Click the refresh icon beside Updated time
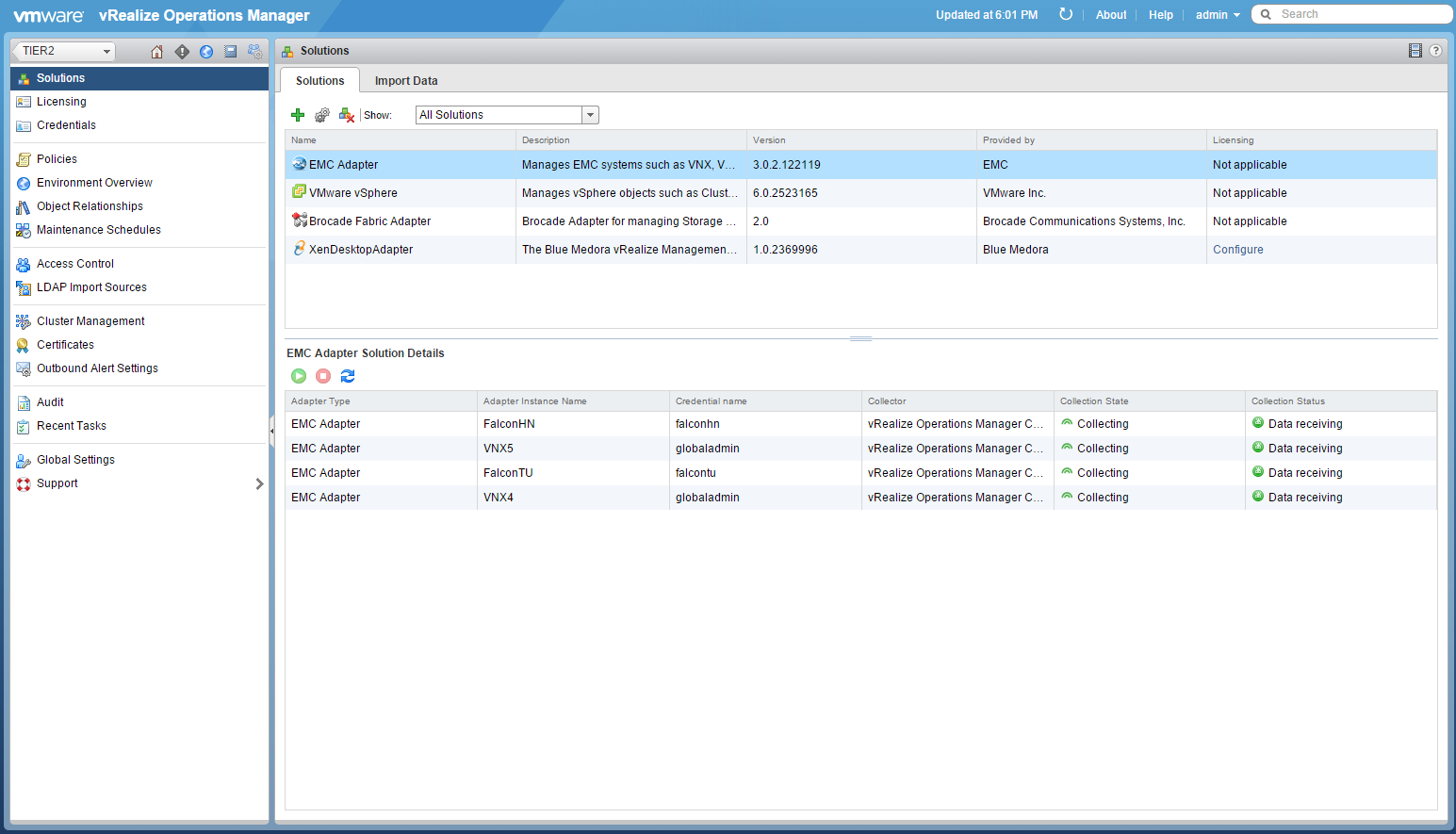 [x=1066, y=14]
